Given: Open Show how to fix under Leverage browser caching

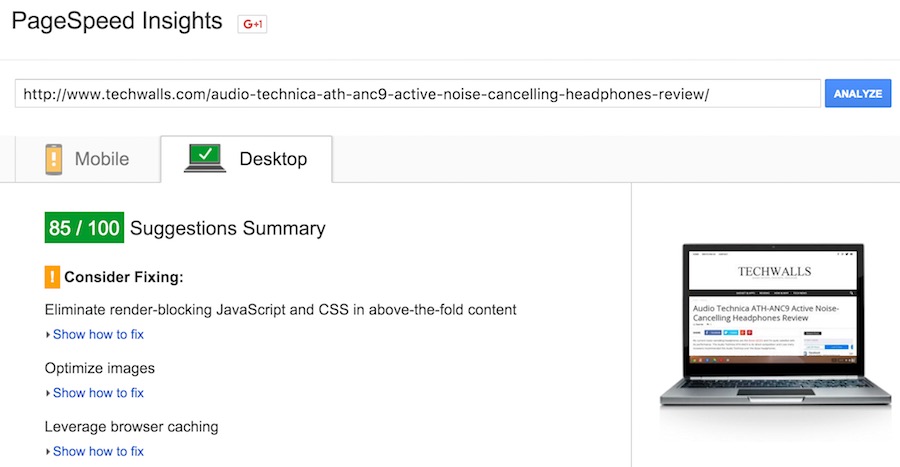Looking at the screenshot, I should point(98,452).
